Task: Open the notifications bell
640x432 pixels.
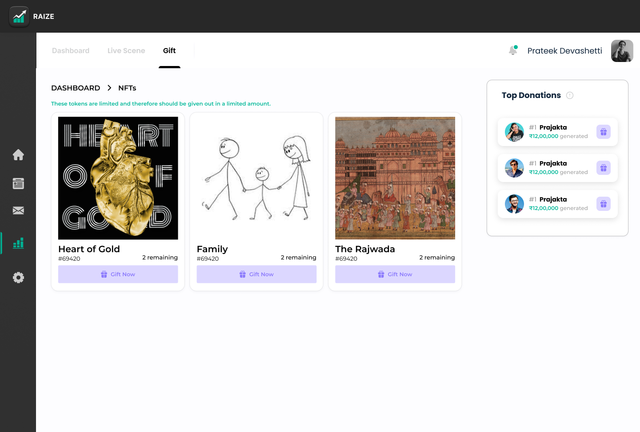Action: [x=513, y=50]
